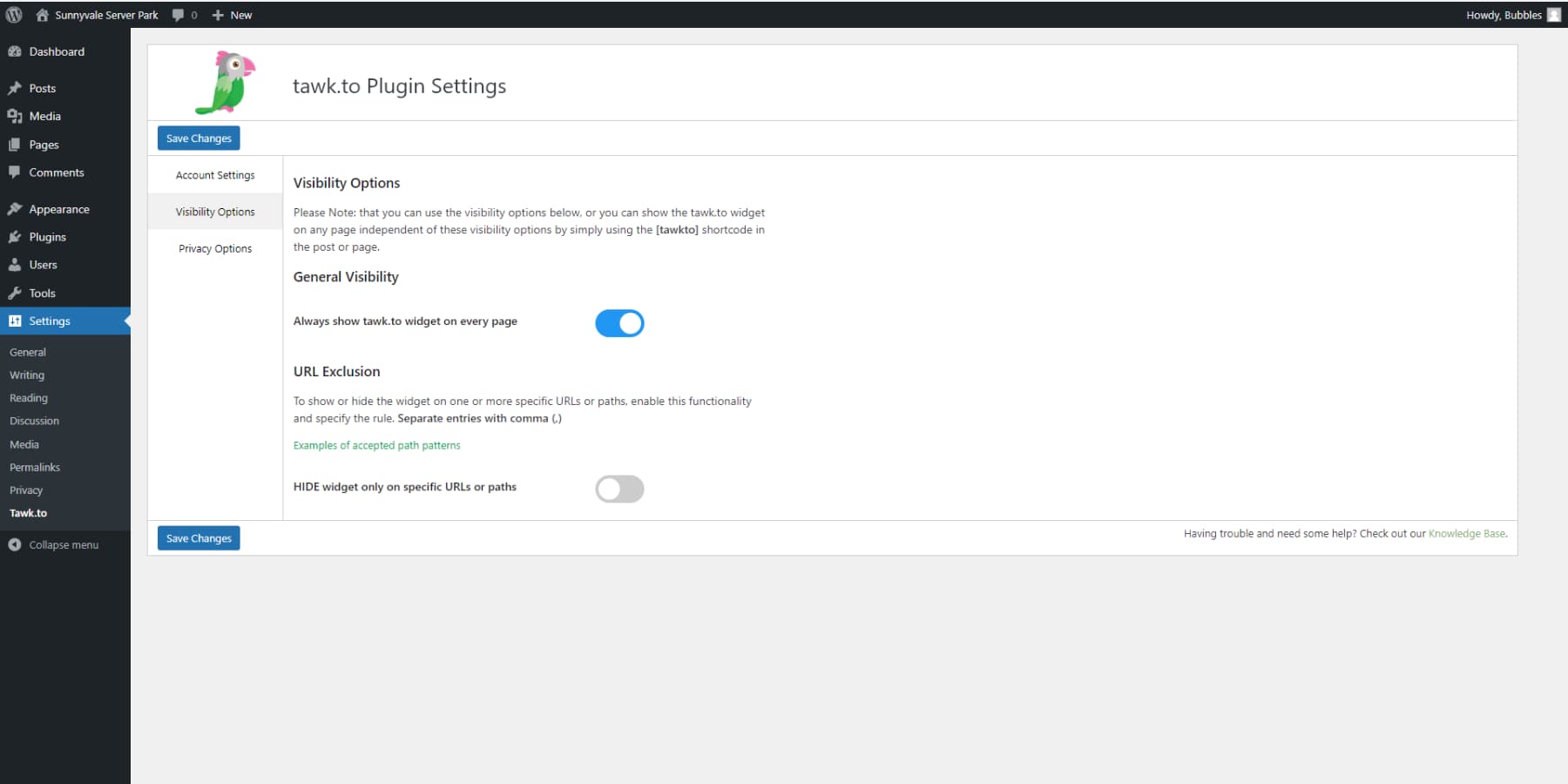Expand the New content menu
Viewport: 1568px width, 784px height.
click(232, 14)
